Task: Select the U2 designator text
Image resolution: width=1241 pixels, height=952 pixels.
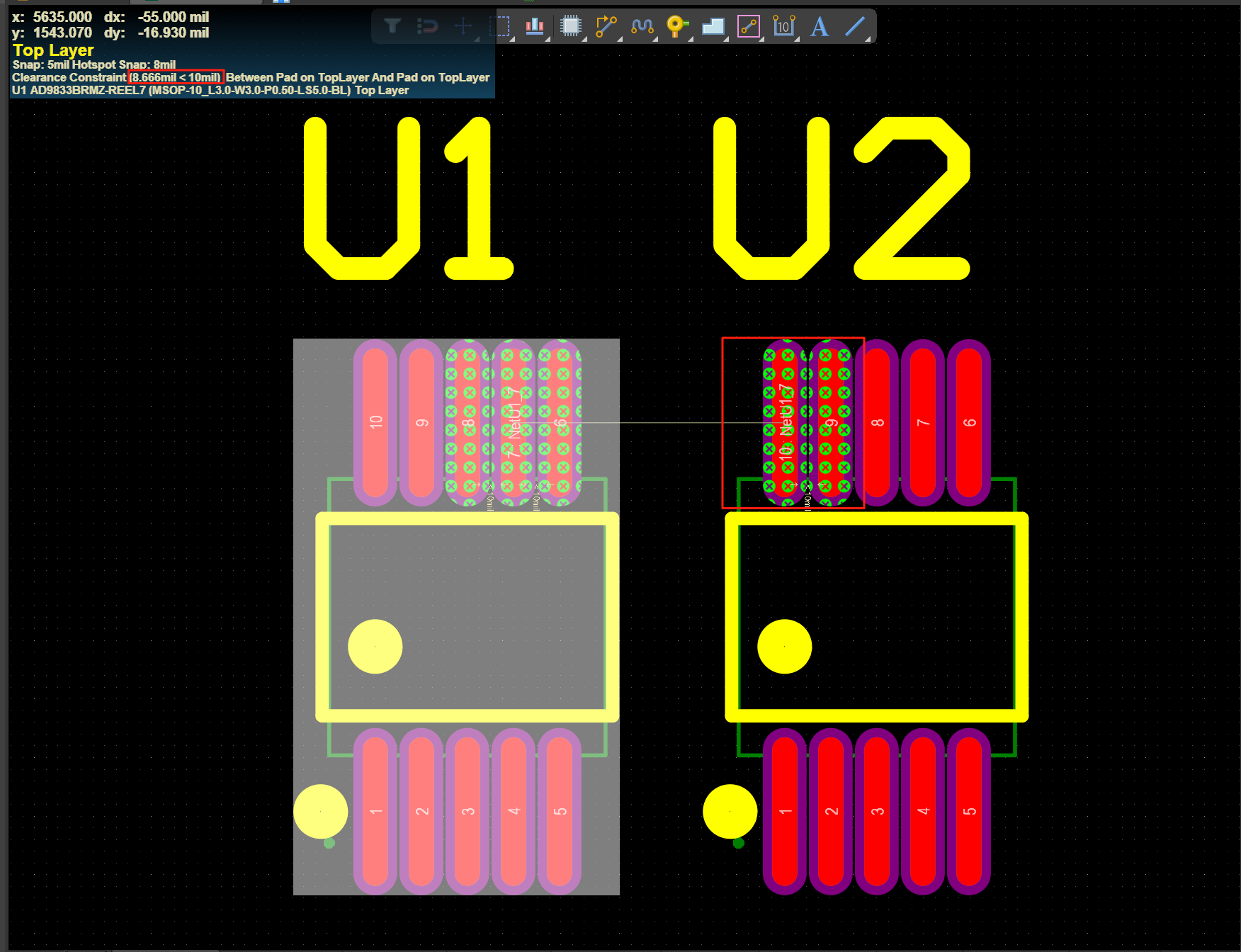Action: tap(841, 198)
